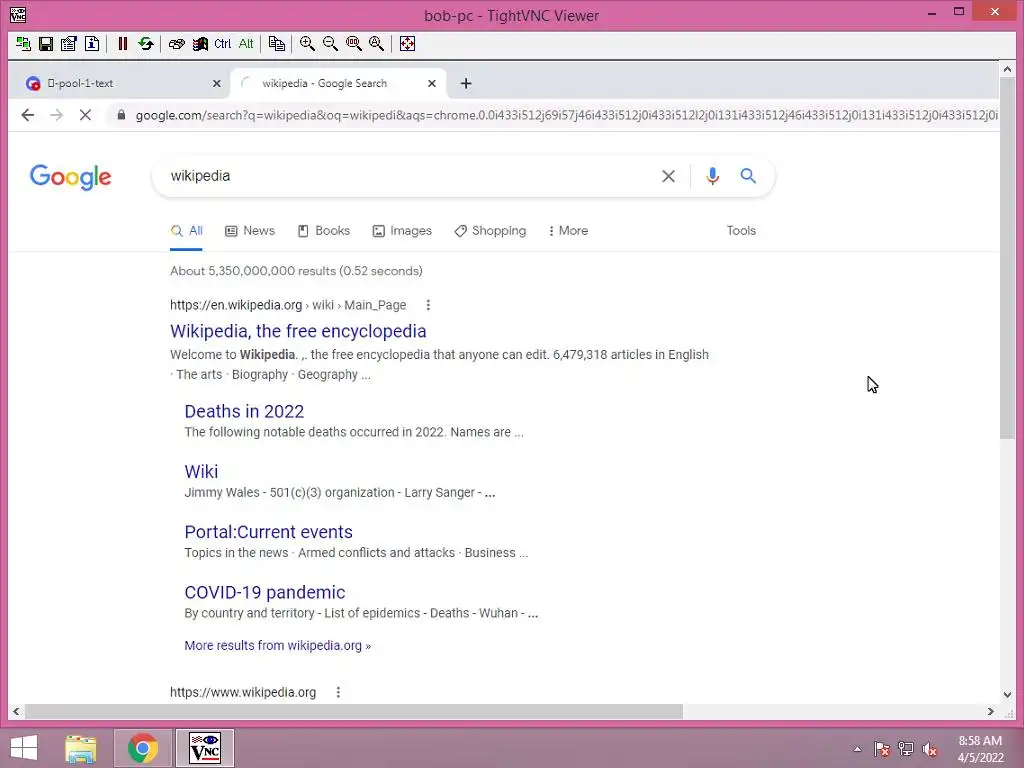The width and height of the screenshot is (1024, 768).
Task: Click the network tray icon
Action: pos(906,749)
